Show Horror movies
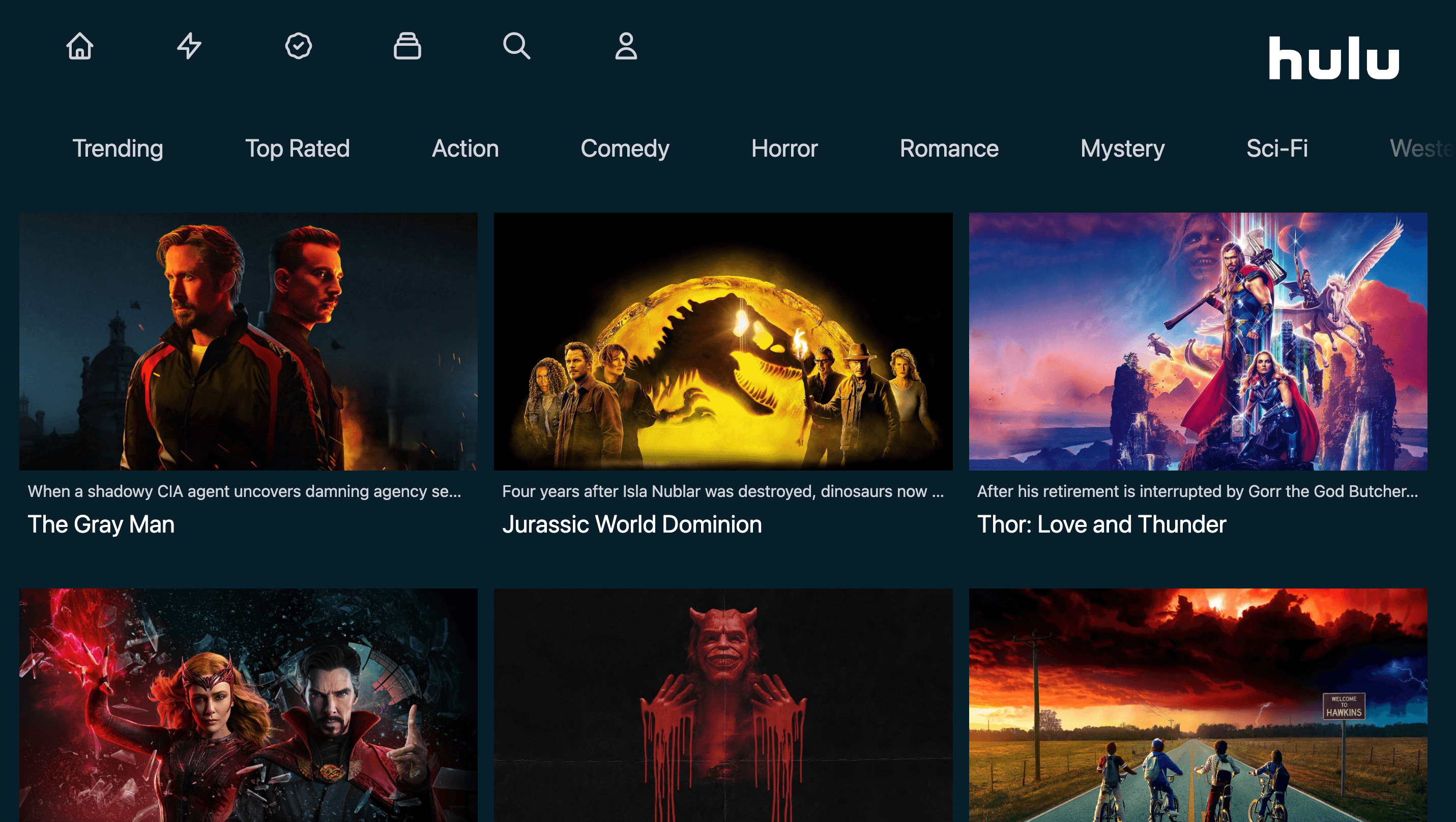 click(x=784, y=149)
